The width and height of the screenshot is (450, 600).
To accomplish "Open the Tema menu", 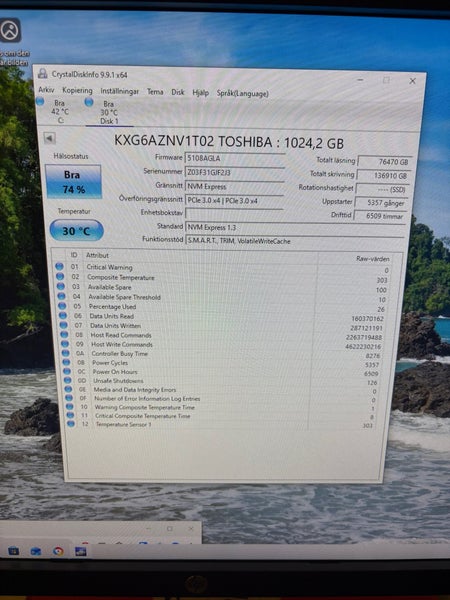I will (155, 92).
